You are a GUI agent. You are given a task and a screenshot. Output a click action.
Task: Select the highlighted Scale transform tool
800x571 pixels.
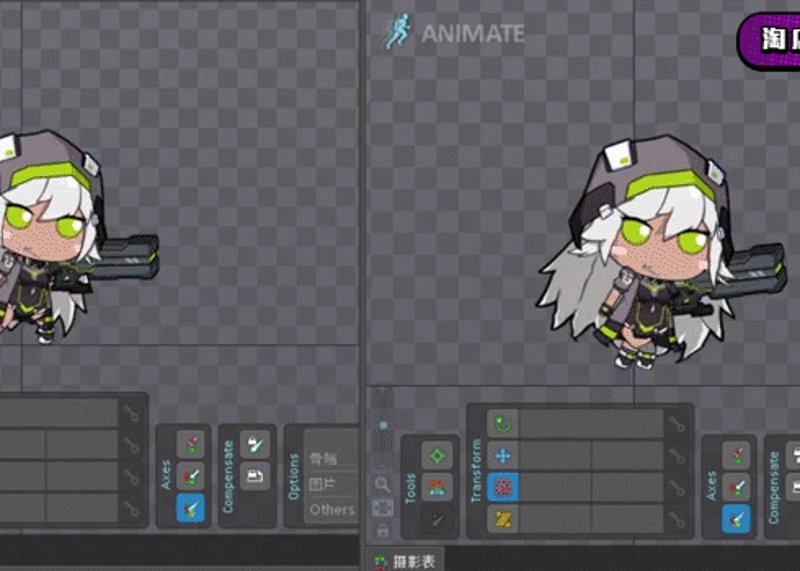click(x=503, y=487)
